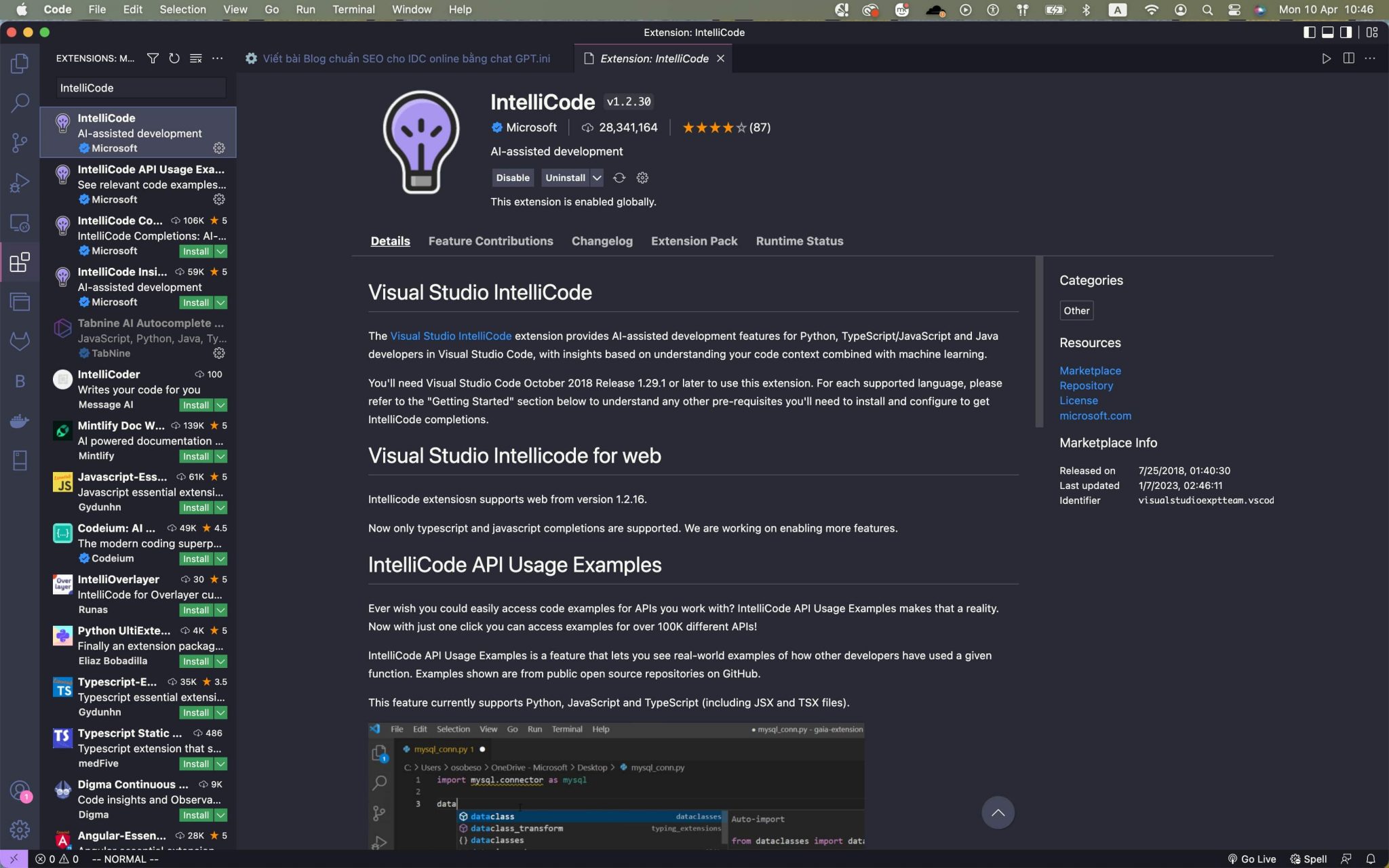Disable the IntelliCode extension
1389x868 pixels.
(x=513, y=178)
